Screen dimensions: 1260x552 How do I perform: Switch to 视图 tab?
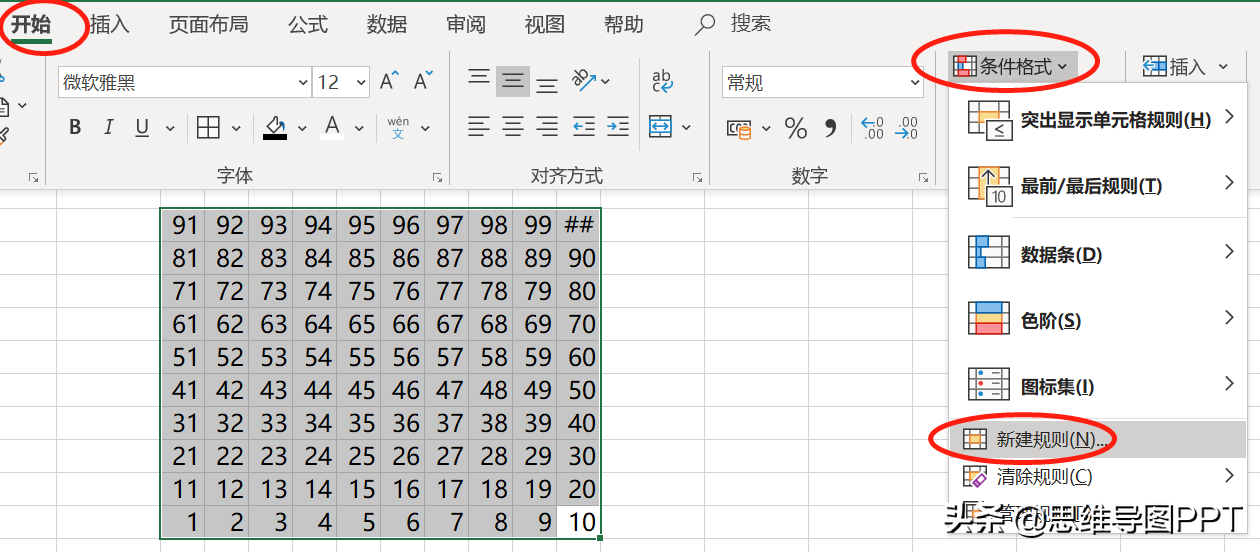[x=545, y=25]
